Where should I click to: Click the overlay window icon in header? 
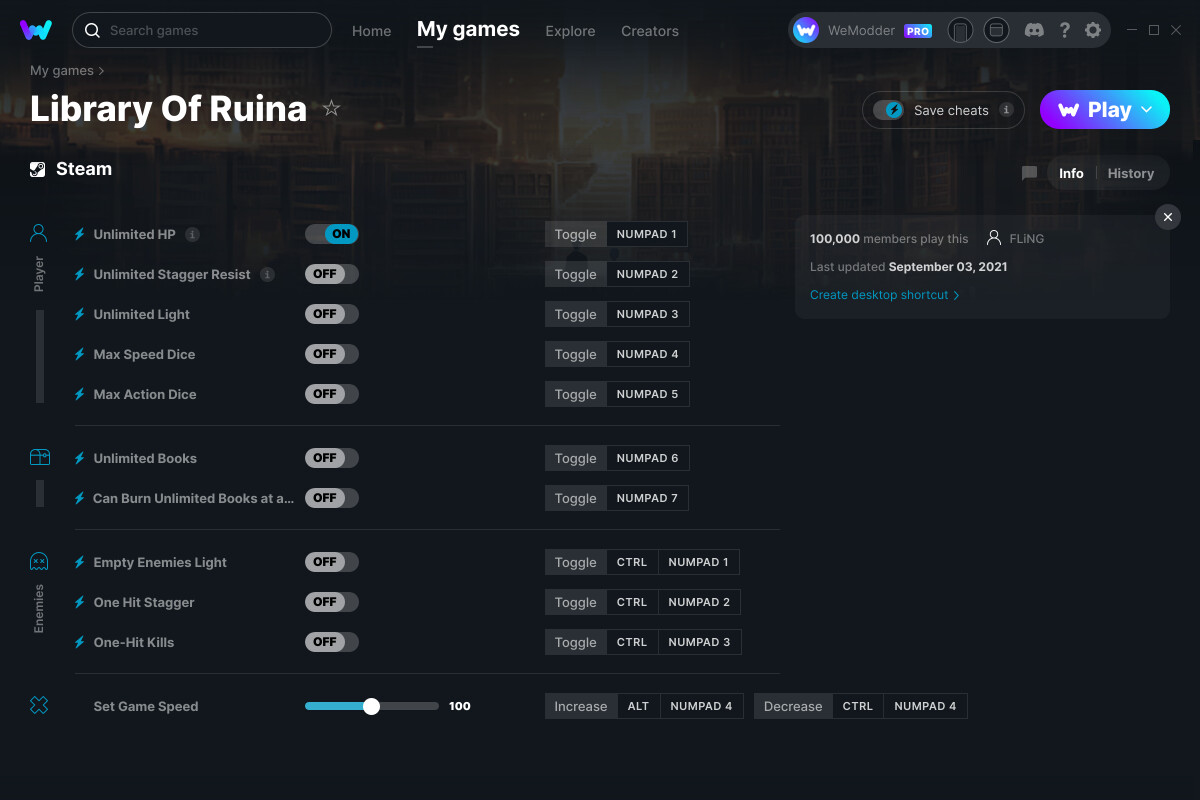pyautogui.click(x=996, y=30)
